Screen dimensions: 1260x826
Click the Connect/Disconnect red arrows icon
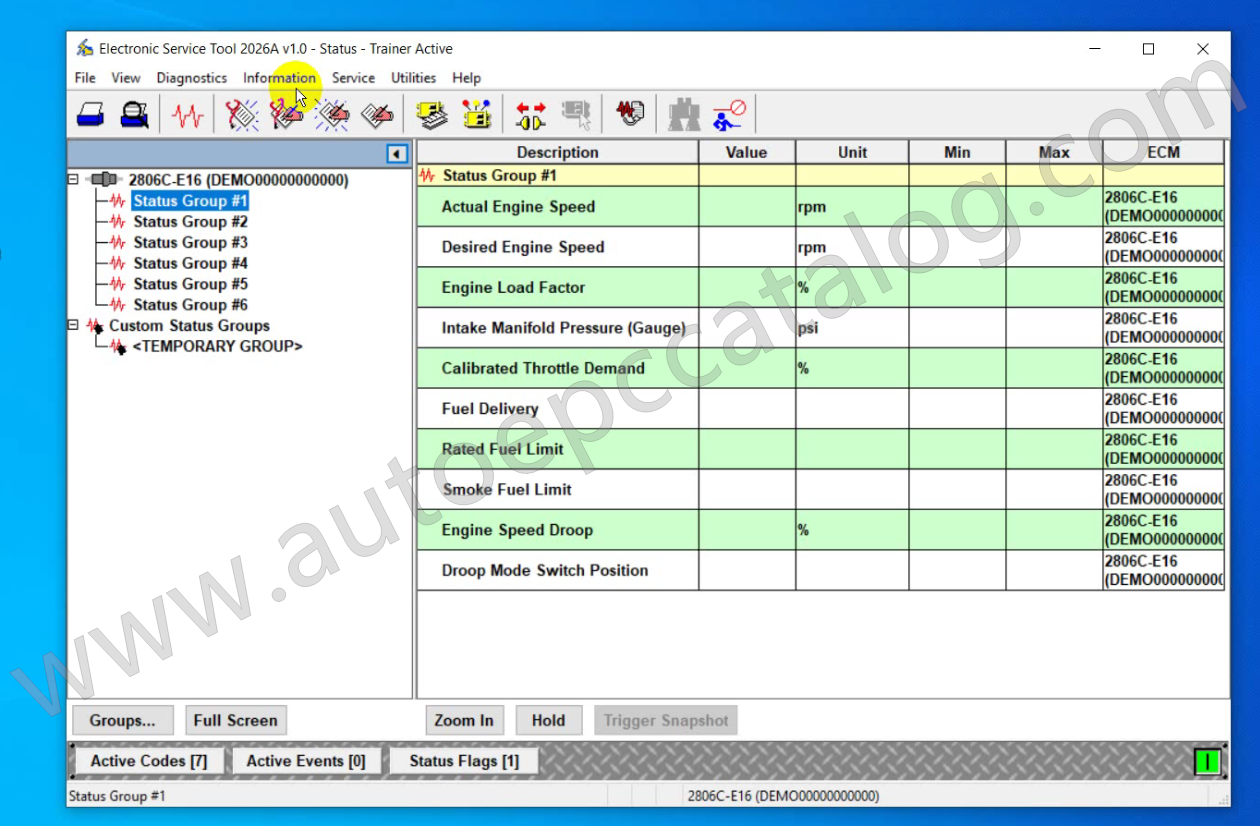(531, 115)
